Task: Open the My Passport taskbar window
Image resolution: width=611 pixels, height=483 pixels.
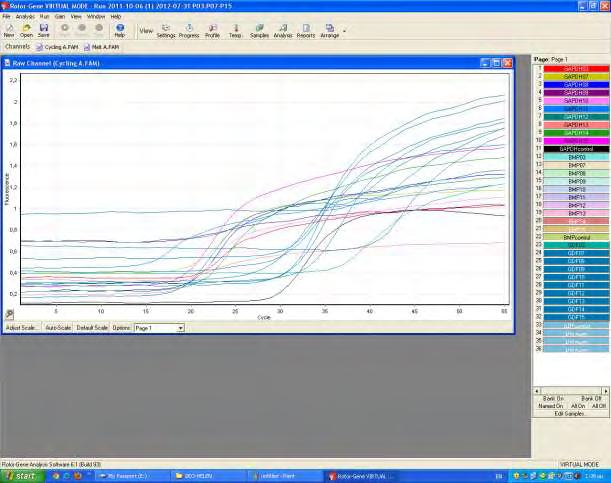Action: [132, 476]
